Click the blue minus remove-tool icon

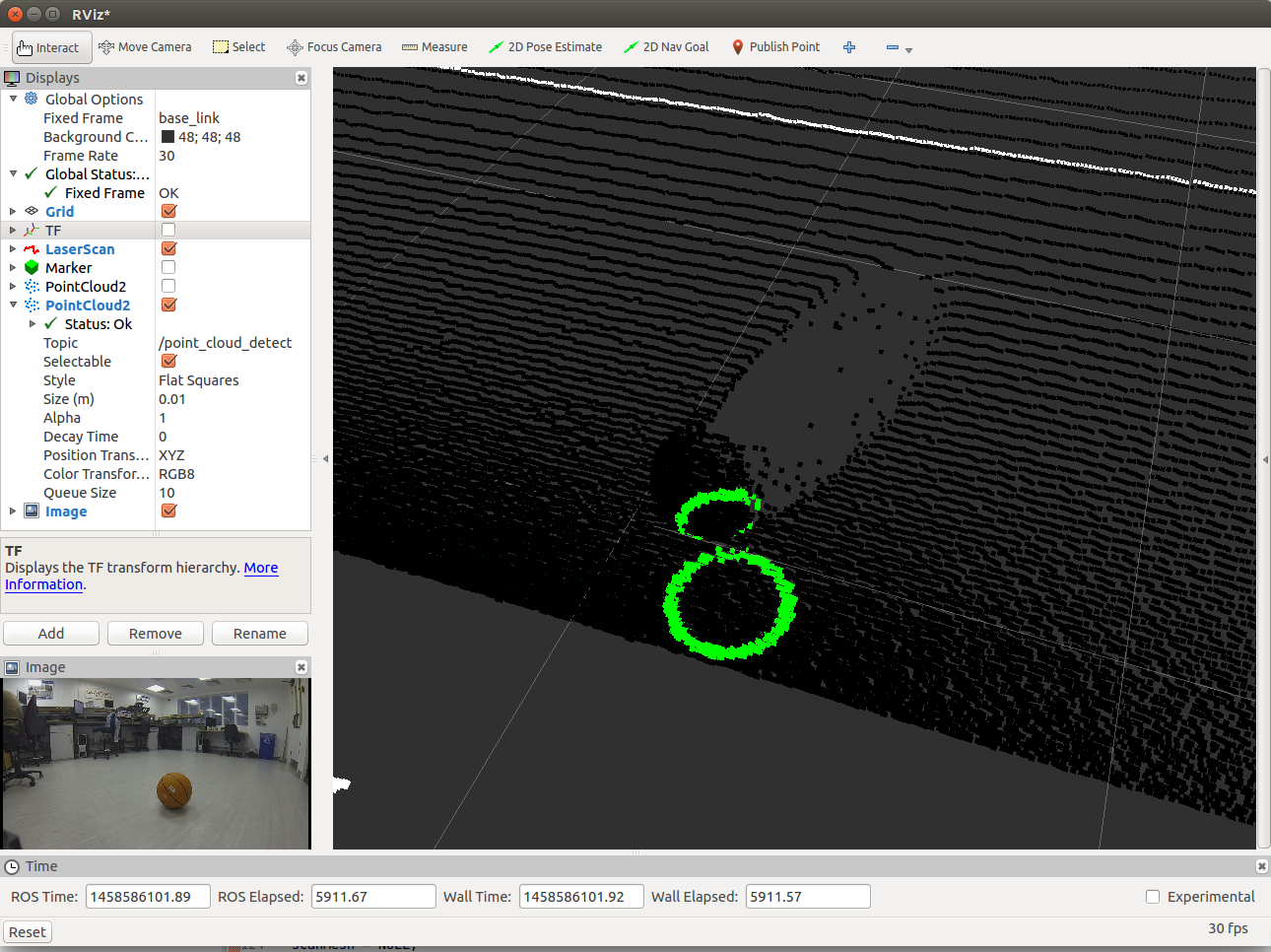(x=892, y=47)
